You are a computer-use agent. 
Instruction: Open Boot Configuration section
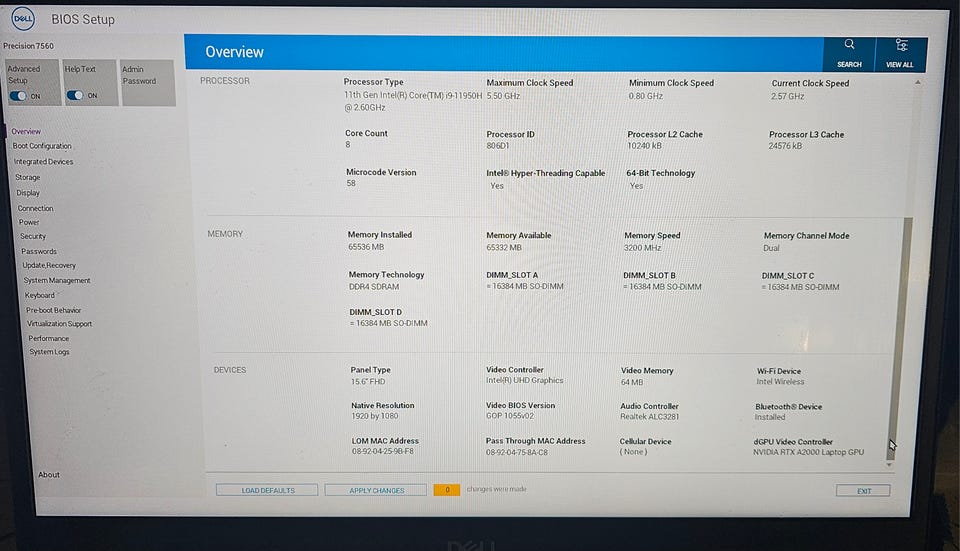pos(42,146)
